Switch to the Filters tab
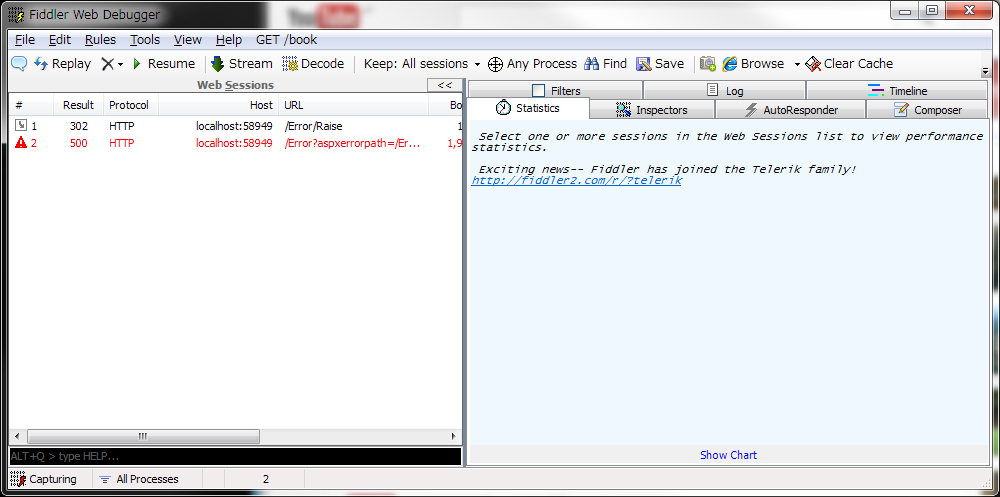The height and width of the screenshot is (497, 1000). click(555, 91)
